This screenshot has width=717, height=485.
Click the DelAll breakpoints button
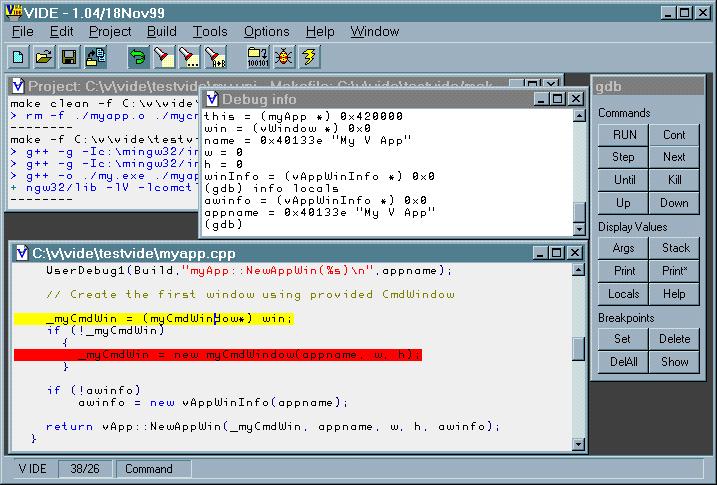click(623, 362)
